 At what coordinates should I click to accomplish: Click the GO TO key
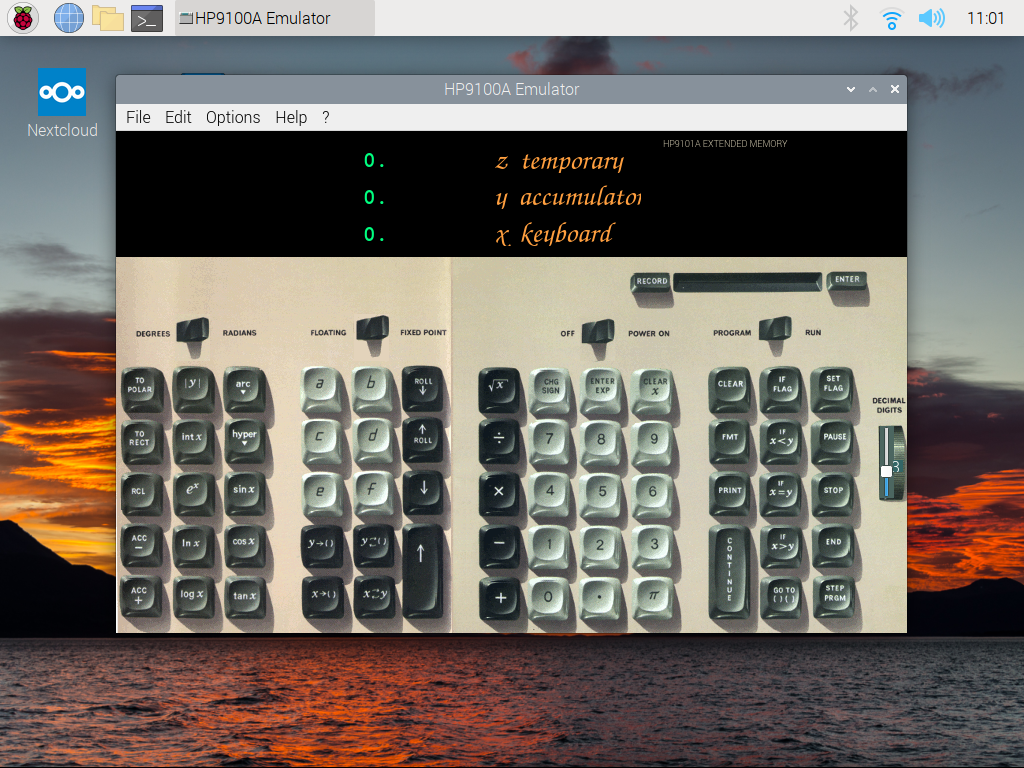783,597
